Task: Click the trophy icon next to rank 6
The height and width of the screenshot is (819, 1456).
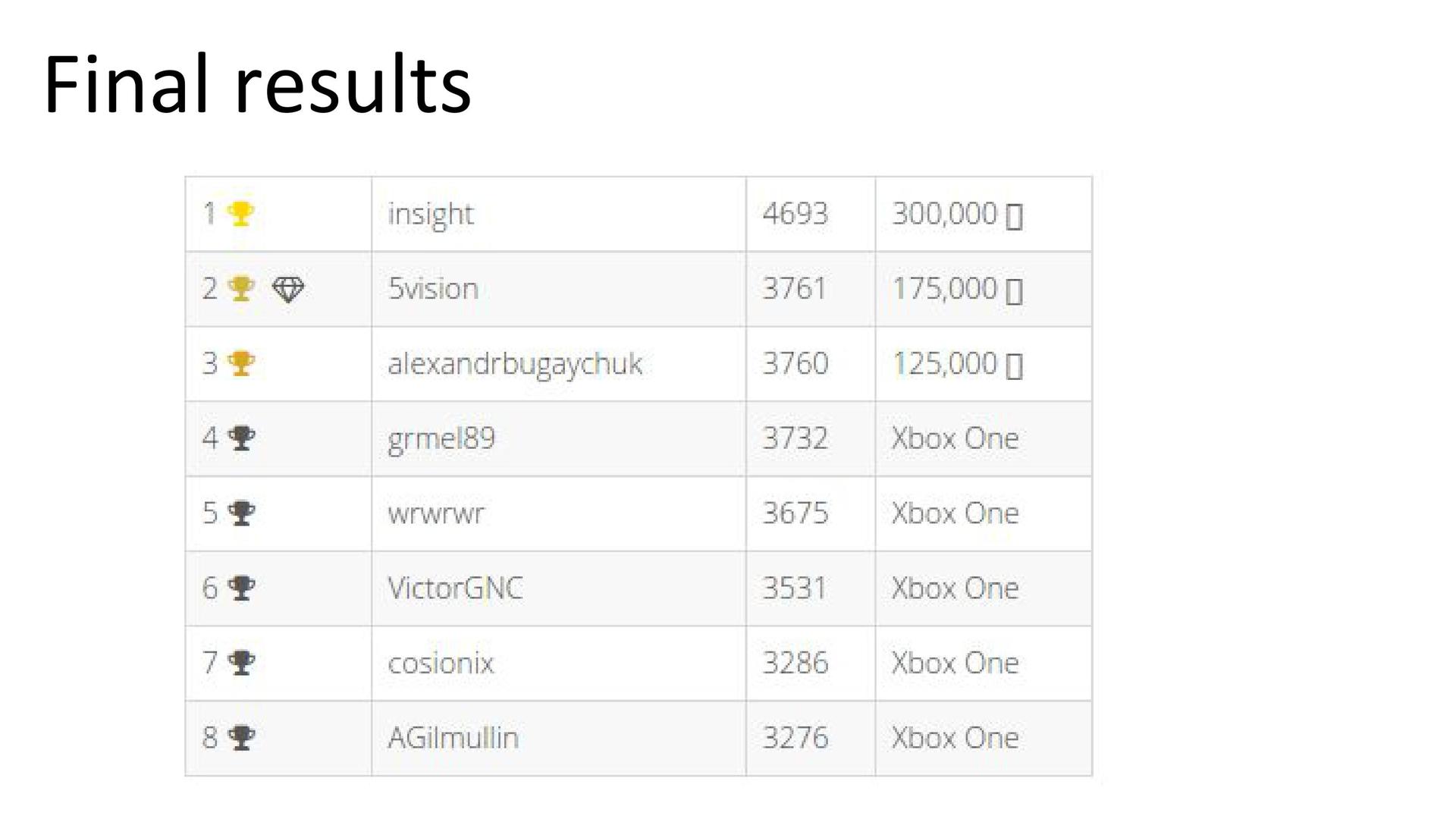Action: [241, 588]
